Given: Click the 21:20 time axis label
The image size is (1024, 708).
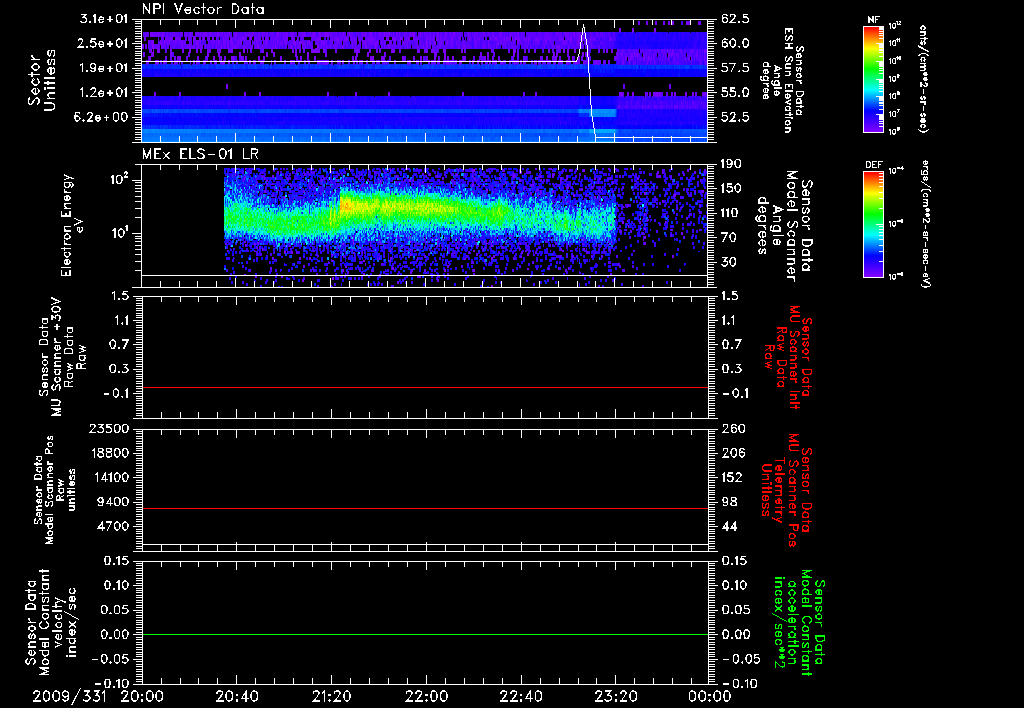Looking at the screenshot, I should [331, 696].
